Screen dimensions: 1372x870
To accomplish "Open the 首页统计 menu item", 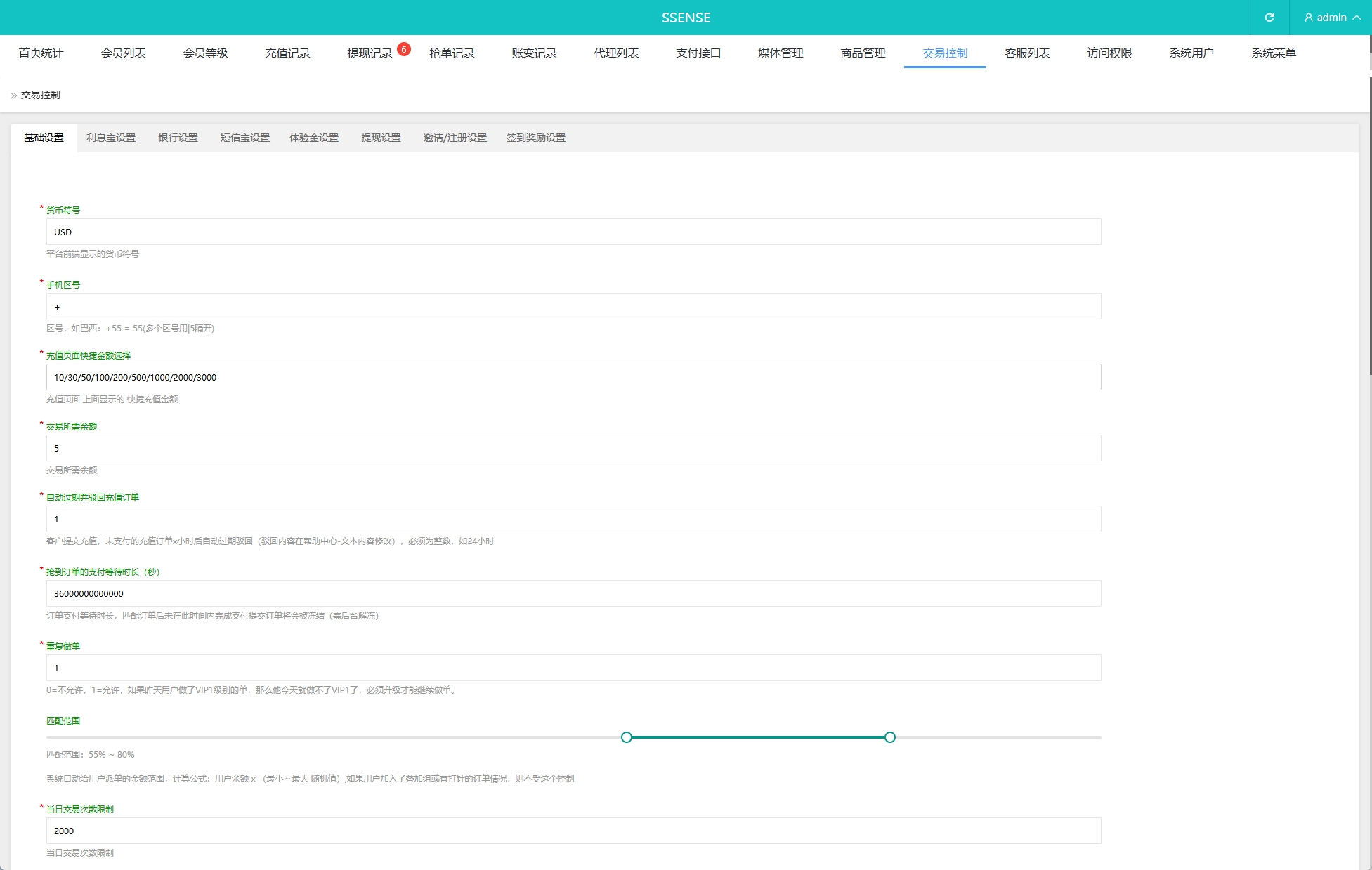I will pyautogui.click(x=41, y=53).
